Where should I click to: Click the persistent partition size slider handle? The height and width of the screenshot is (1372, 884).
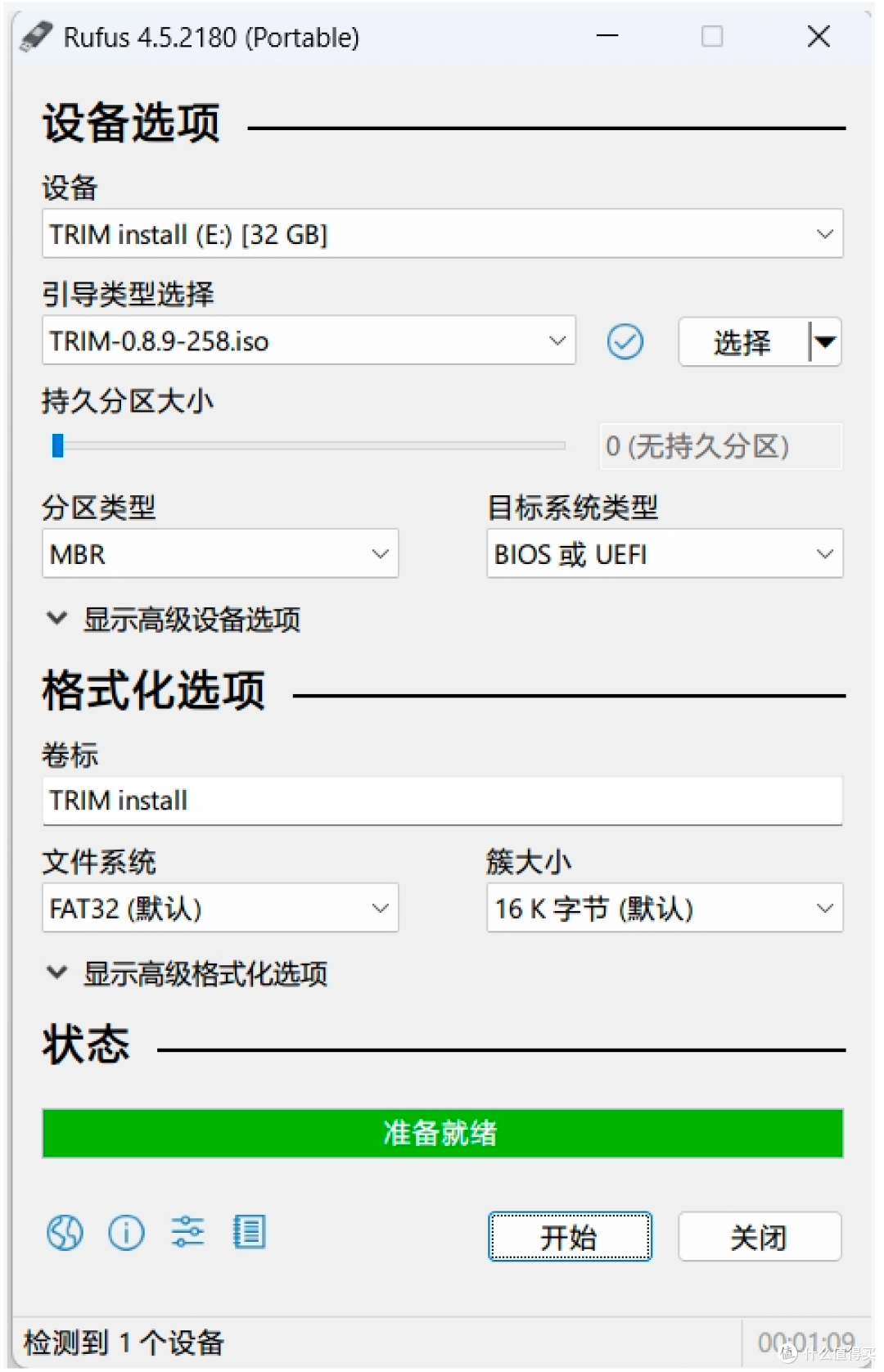click(57, 446)
